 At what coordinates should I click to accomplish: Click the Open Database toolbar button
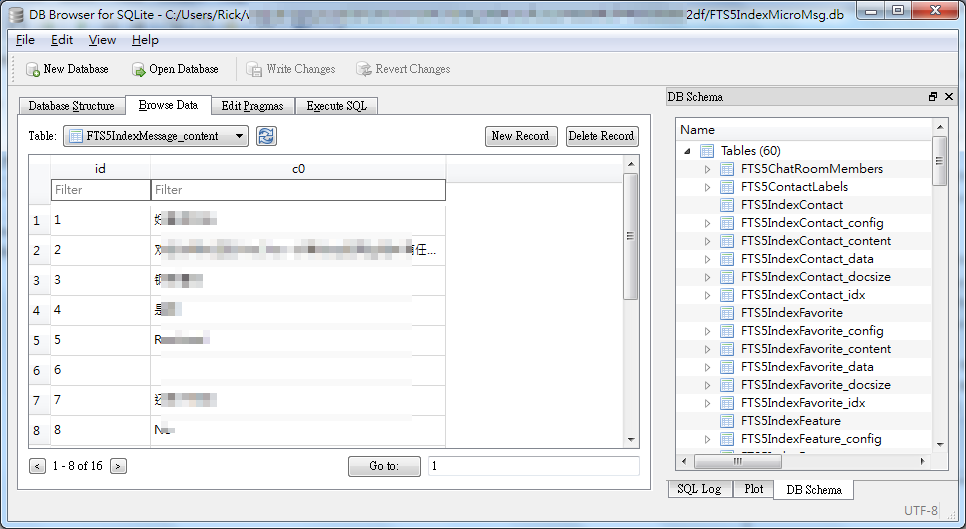[175, 69]
